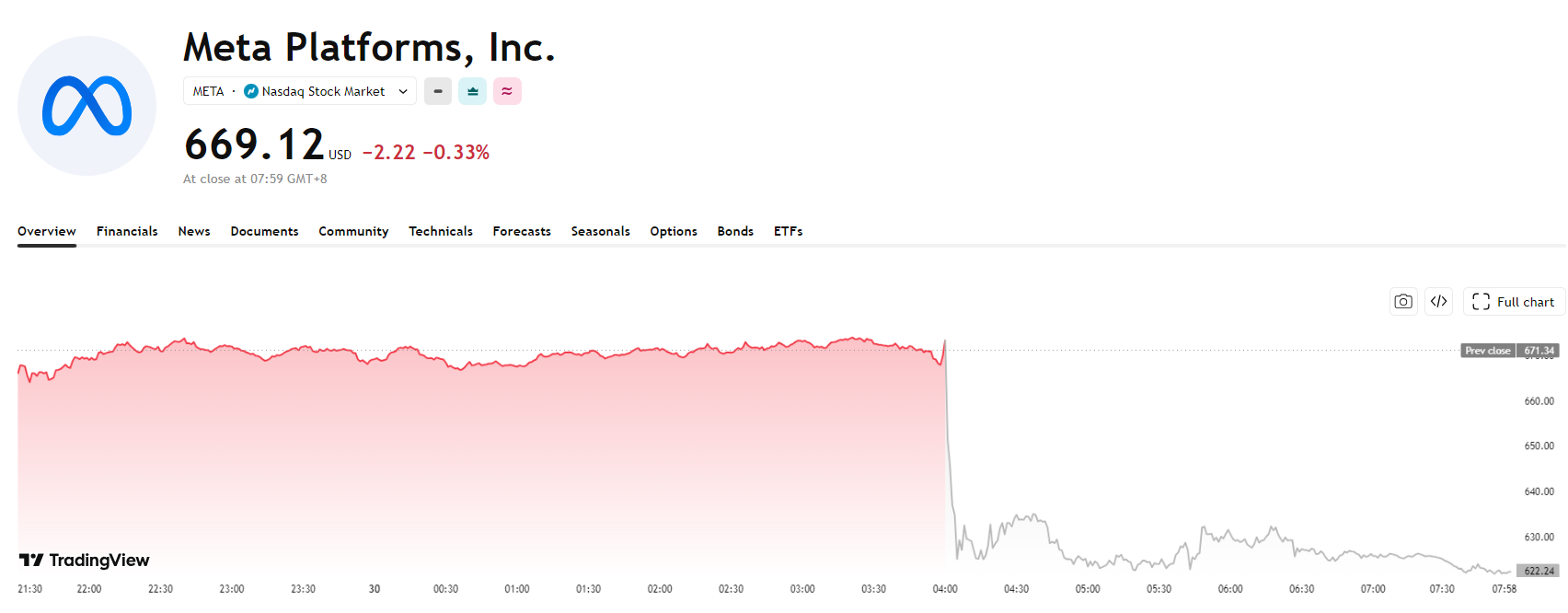The image size is (1568, 613).
Task: Click the 04:00 time marker on axis
Action: click(945, 589)
